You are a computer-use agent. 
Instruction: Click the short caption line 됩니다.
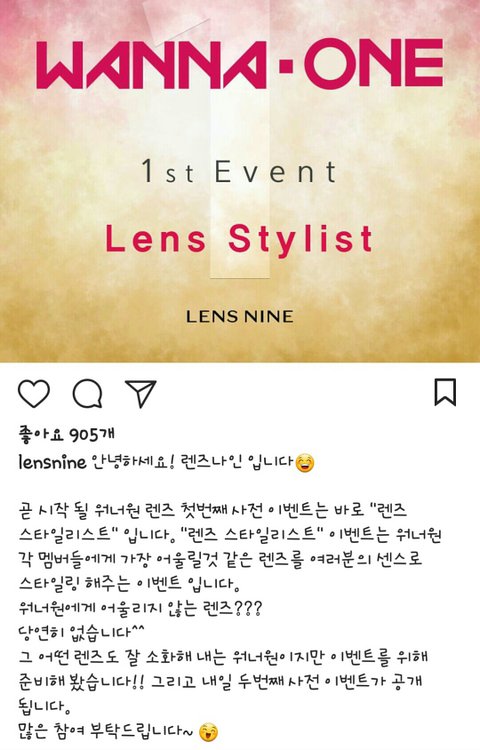41,706
